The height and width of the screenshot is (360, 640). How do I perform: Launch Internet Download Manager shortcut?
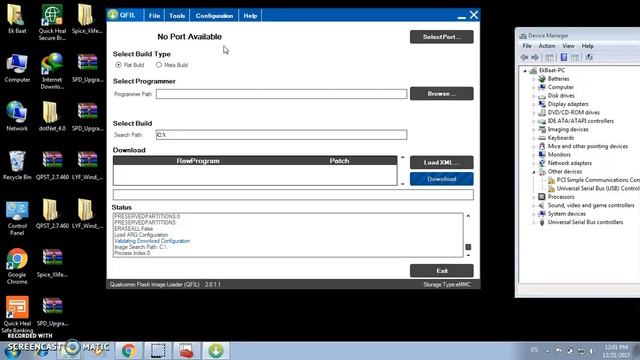click(x=52, y=71)
